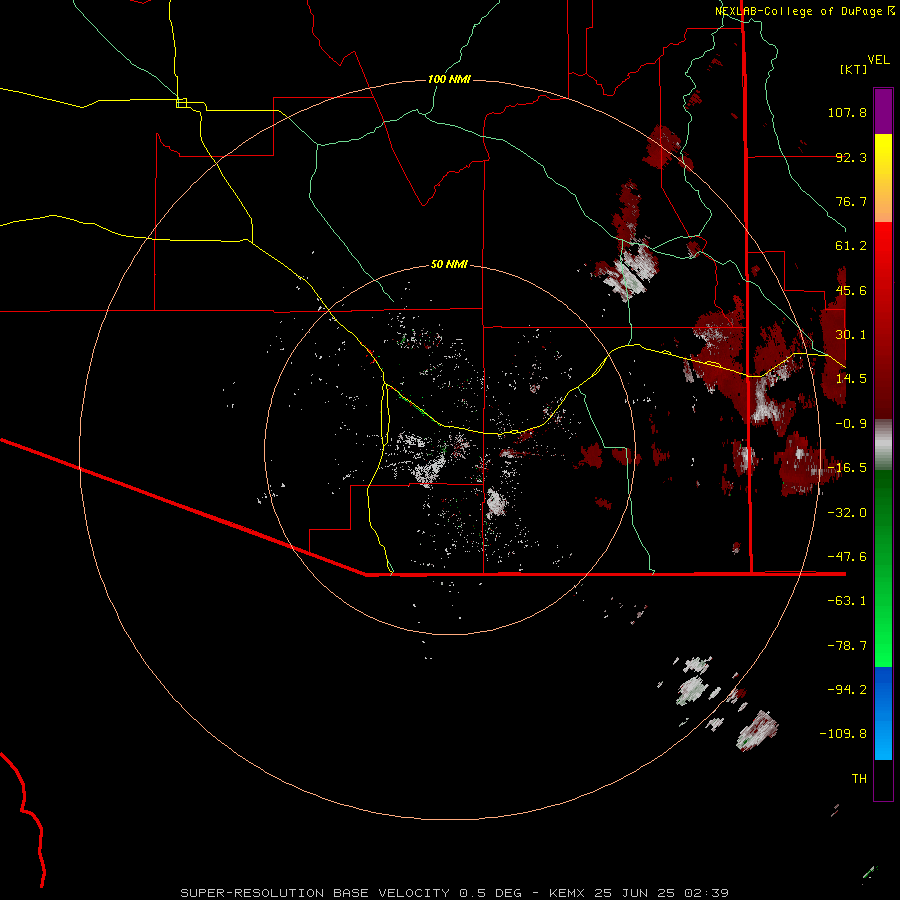The image size is (900, 900).
Task: Select the -0.9 velocity scale value
Action: [x=851, y=424]
